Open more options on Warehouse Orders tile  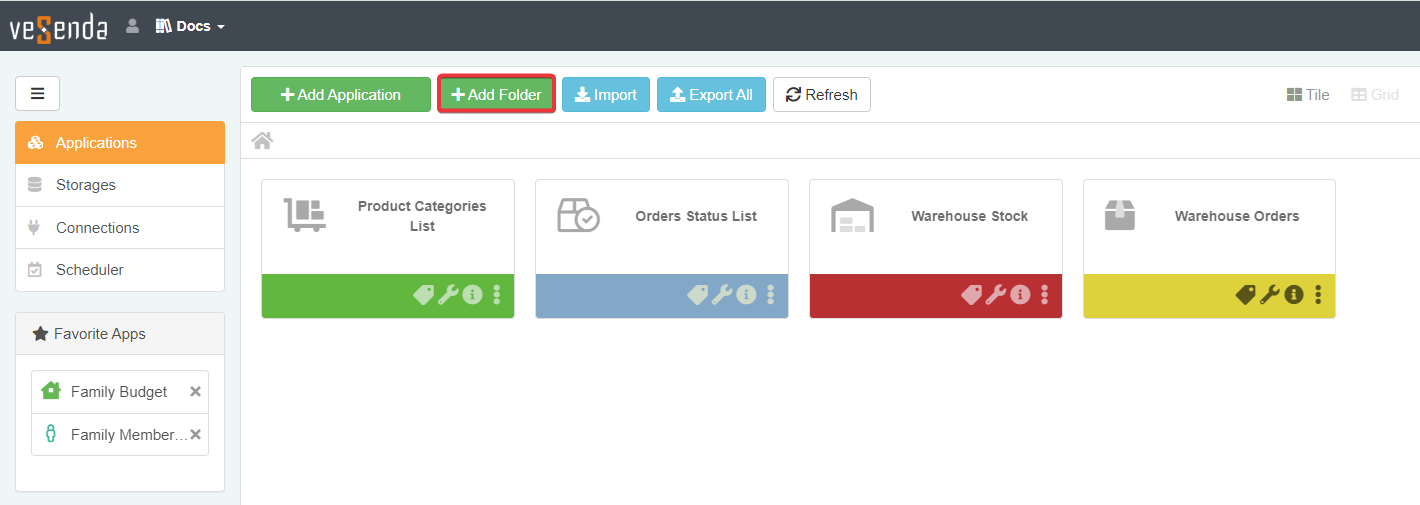pyautogui.click(x=1318, y=294)
